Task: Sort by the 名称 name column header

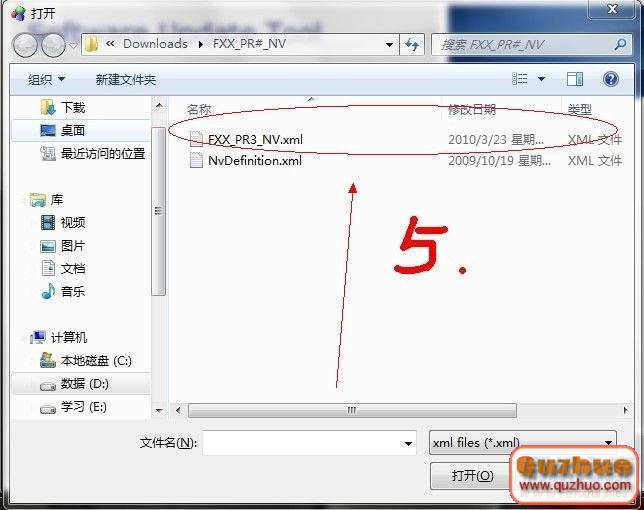Action: (199, 109)
